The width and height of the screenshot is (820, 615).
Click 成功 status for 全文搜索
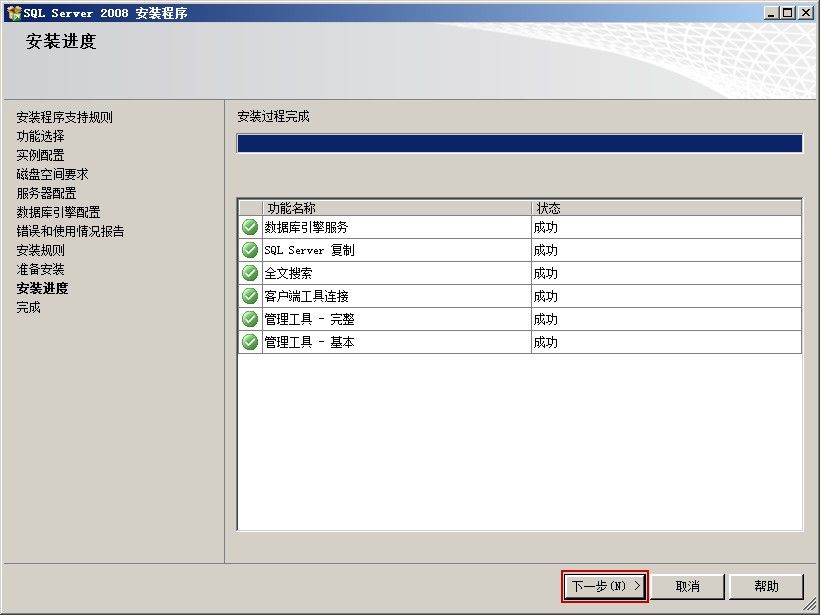(x=545, y=274)
